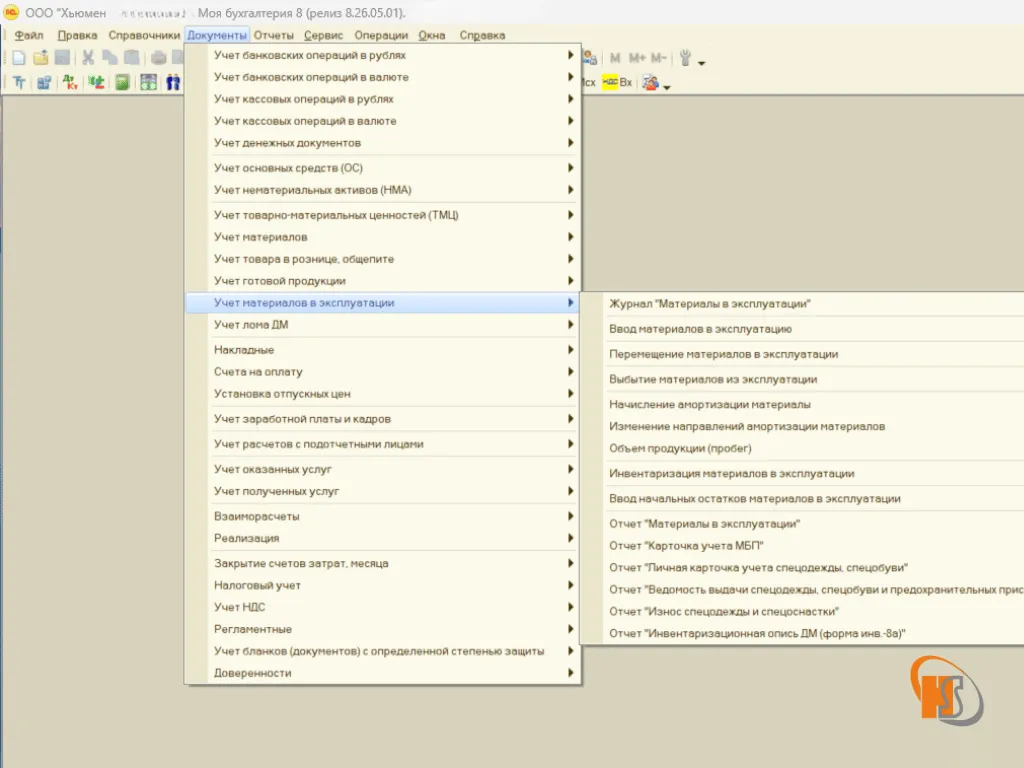Viewport: 1024px width, 768px height.
Task: Select 'Учет денежных документов' item
Action: [x=383, y=143]
